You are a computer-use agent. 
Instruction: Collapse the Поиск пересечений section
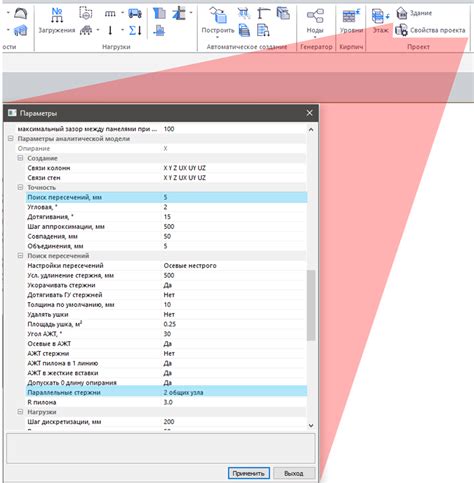pos(20,256)
